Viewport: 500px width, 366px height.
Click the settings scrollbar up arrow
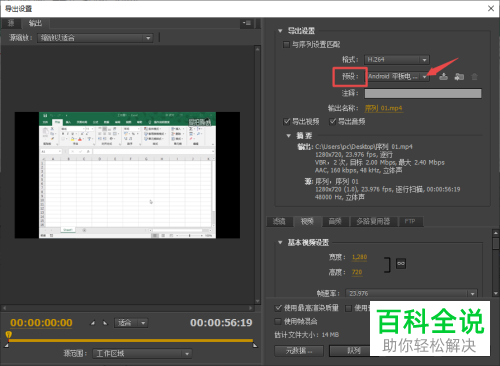click(496, 233)
